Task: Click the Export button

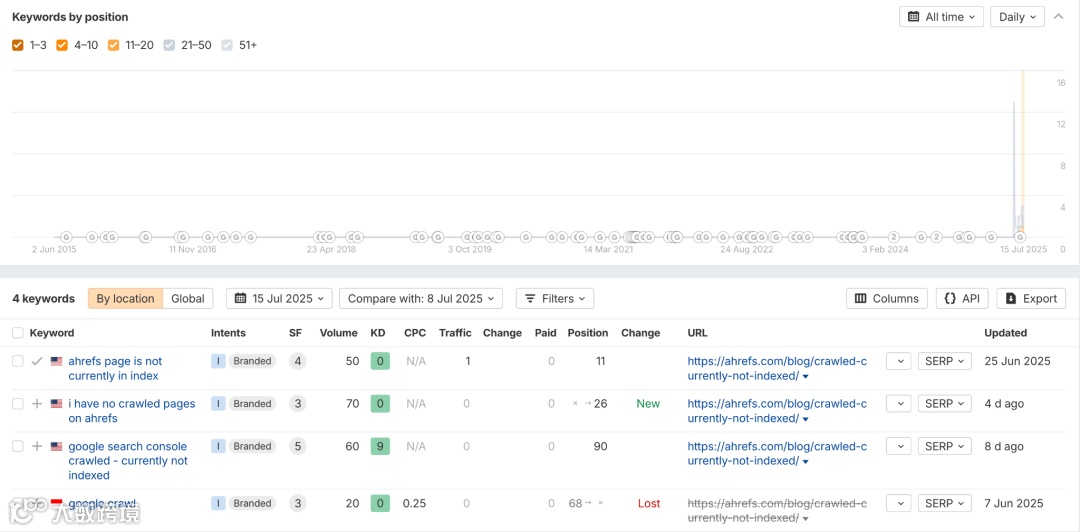Action: coord(1031,298)
